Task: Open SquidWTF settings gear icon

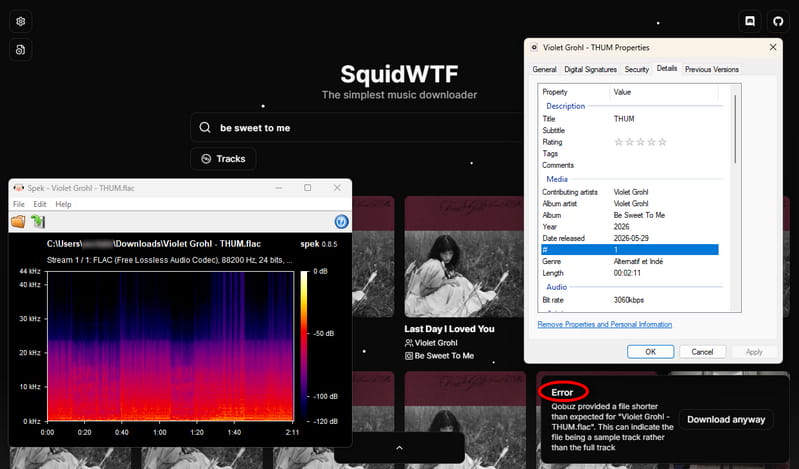Action: 20,21
